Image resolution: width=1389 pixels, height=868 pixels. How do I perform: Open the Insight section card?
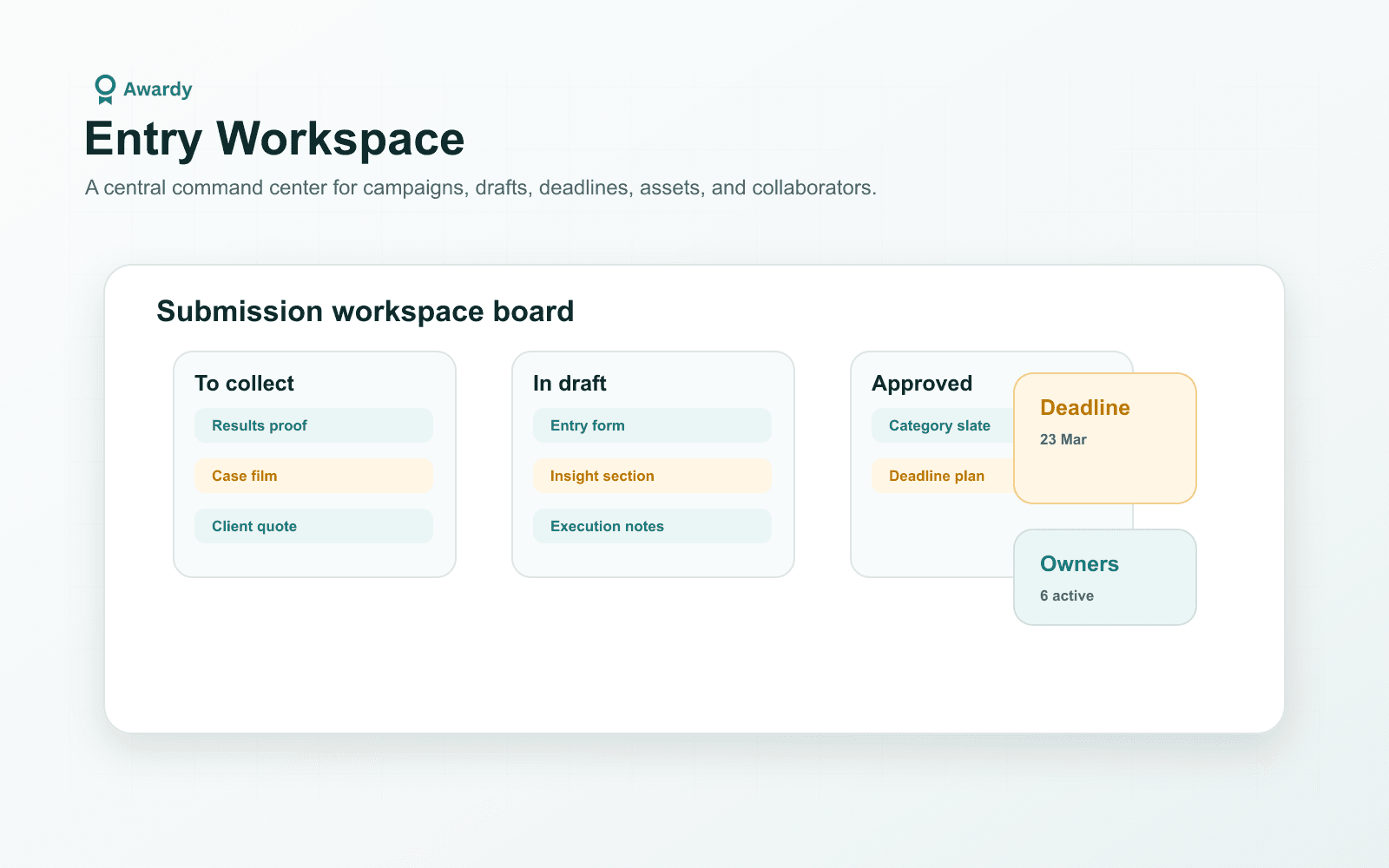point(652,476)
